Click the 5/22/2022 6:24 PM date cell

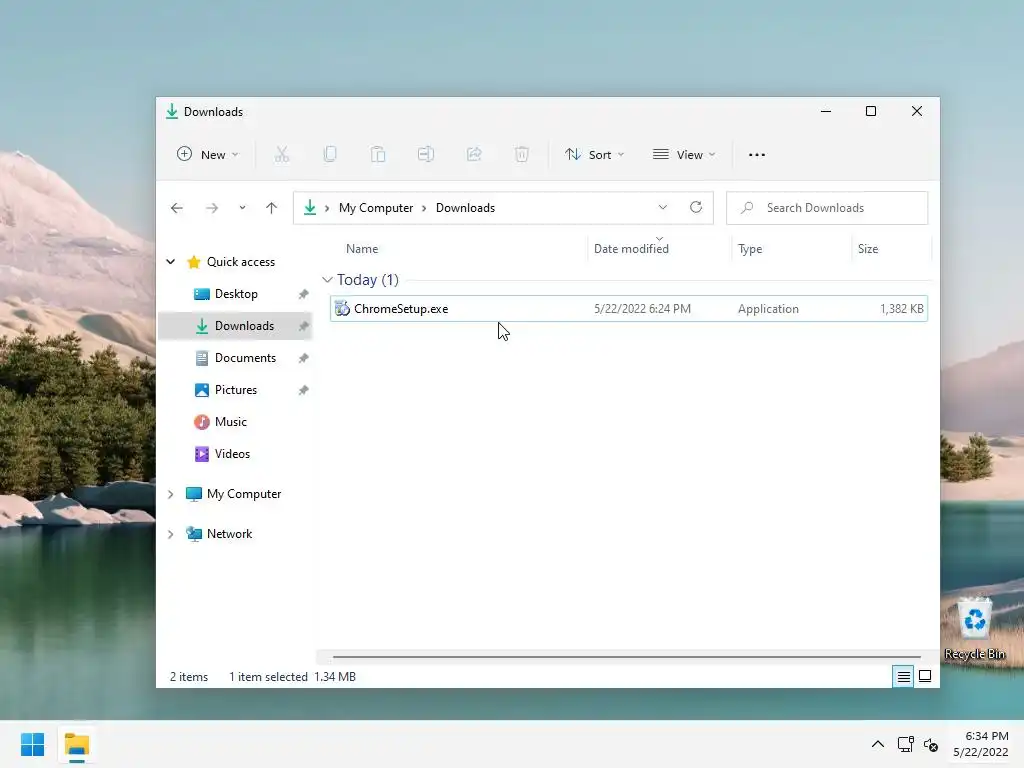pyautogui.click(x=642, y=309)
